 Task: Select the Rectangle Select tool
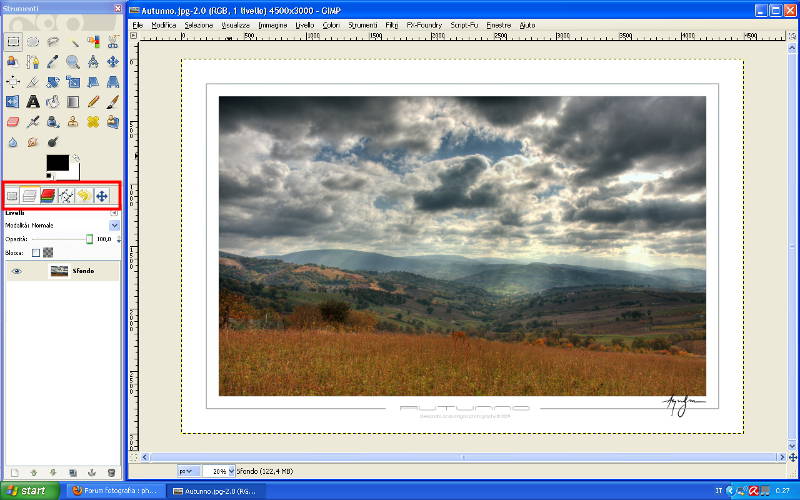click(13, 42)
